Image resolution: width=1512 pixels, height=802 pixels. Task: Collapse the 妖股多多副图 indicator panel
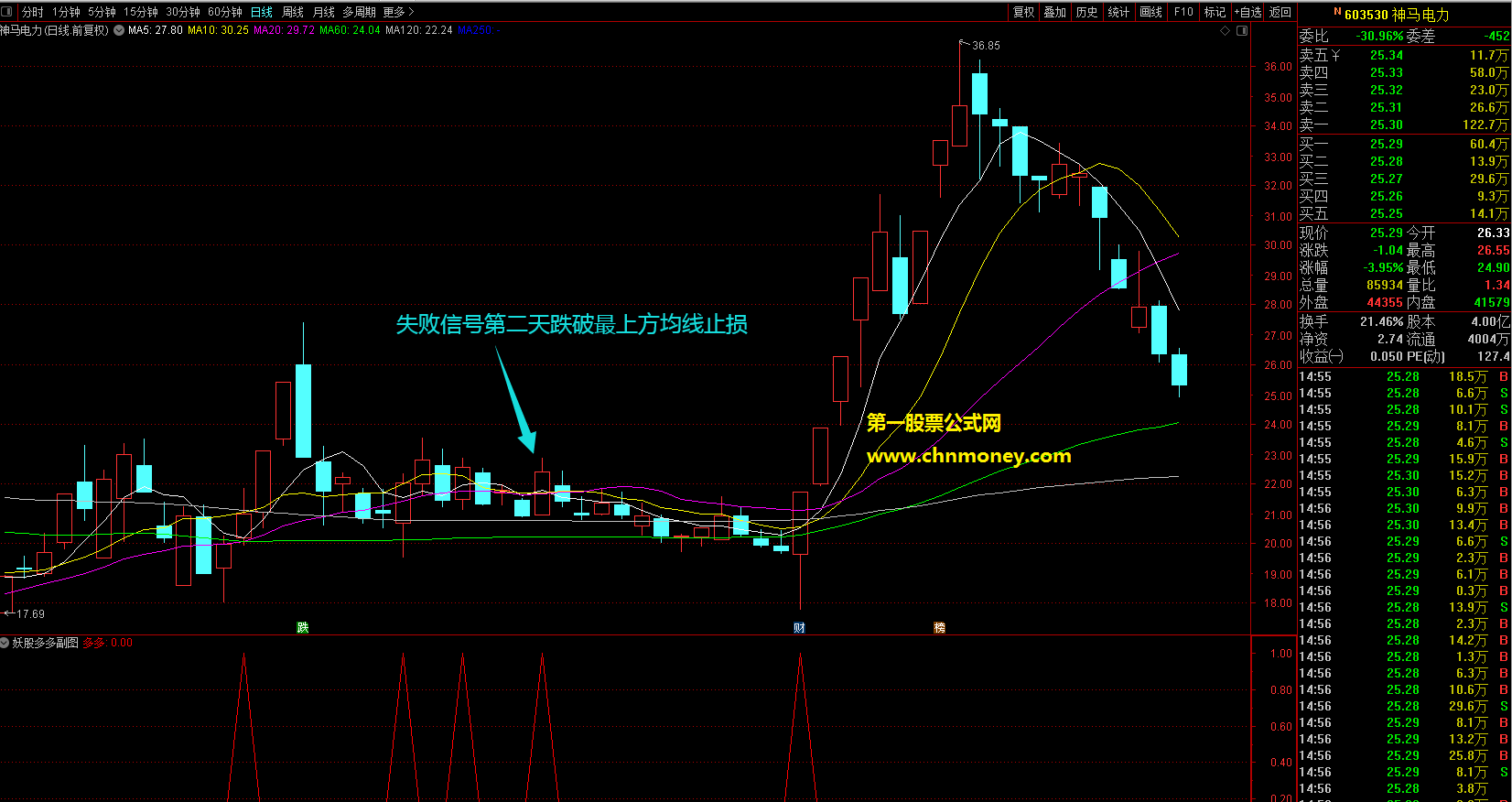5,643
